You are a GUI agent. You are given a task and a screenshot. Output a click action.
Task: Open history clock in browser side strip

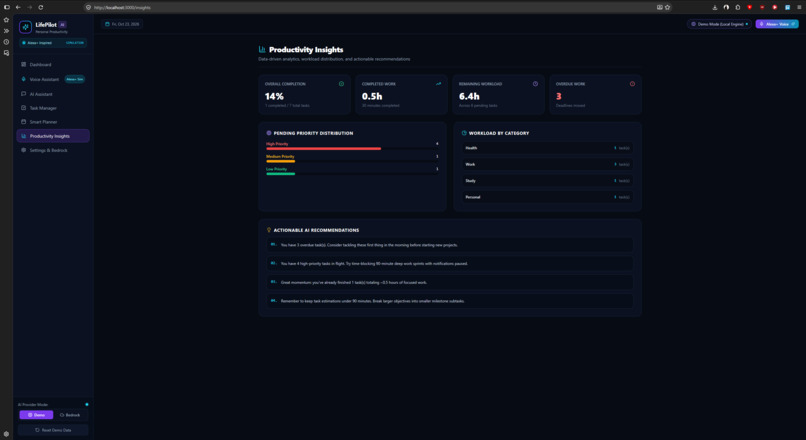pyautogui.click(x=6, y=42)
